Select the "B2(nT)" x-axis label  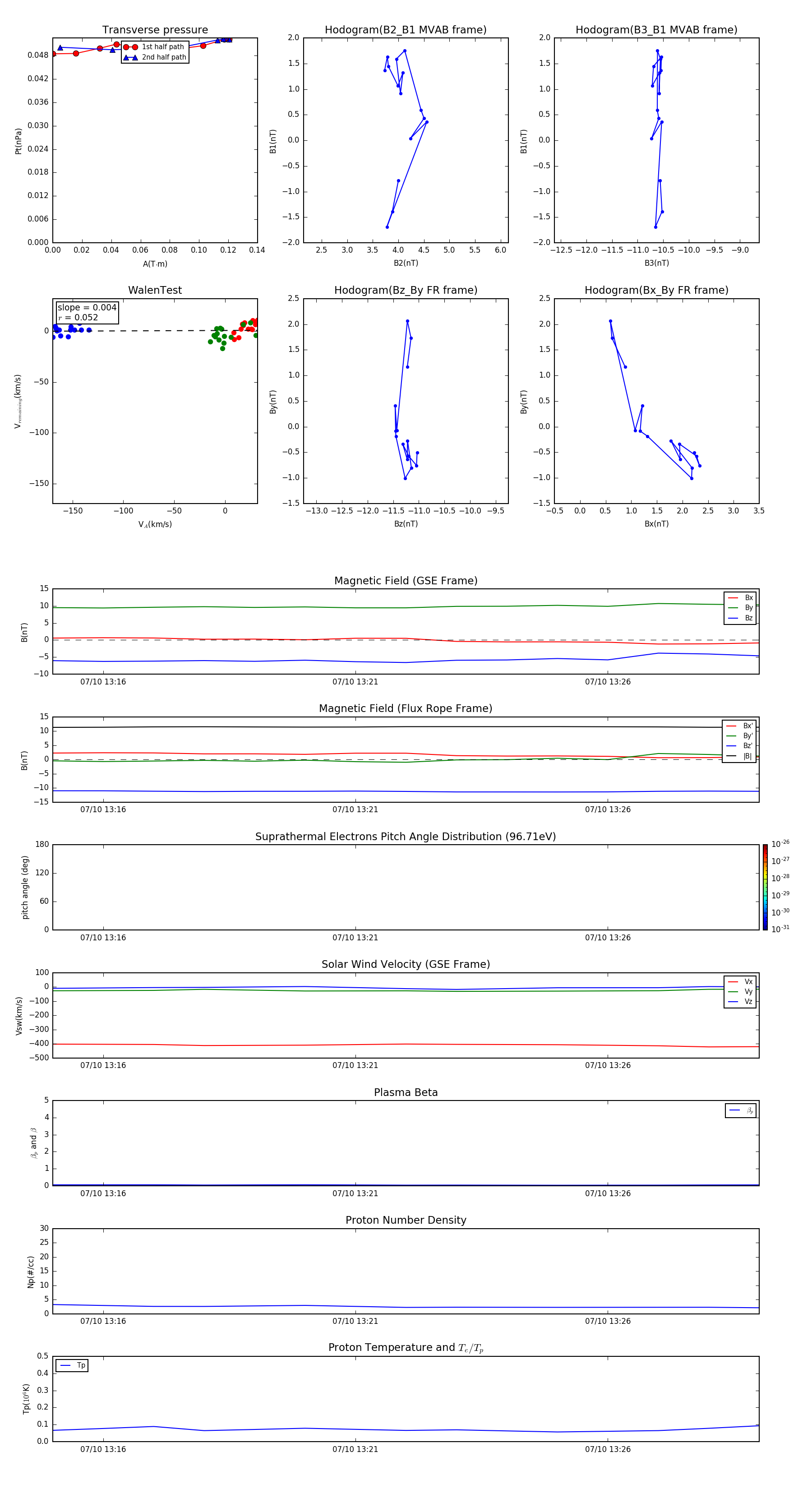point(406,263)
